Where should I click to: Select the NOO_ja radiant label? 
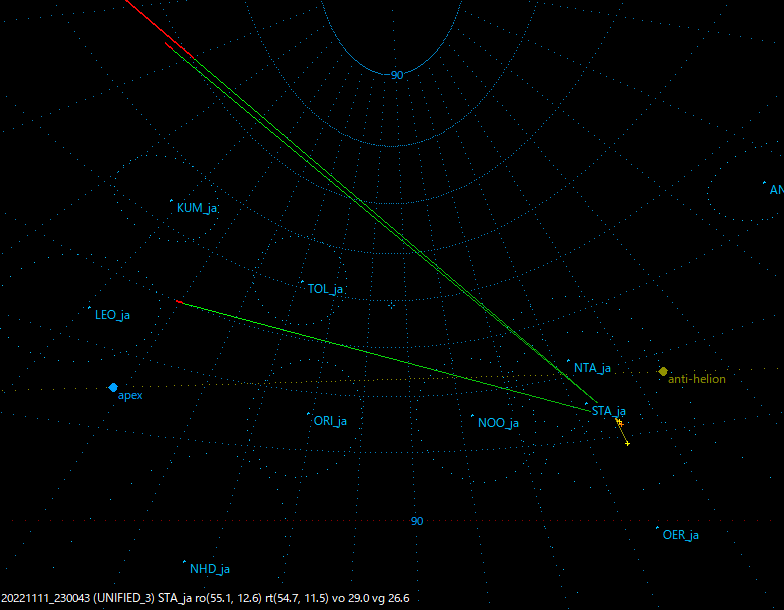(498, 423)
